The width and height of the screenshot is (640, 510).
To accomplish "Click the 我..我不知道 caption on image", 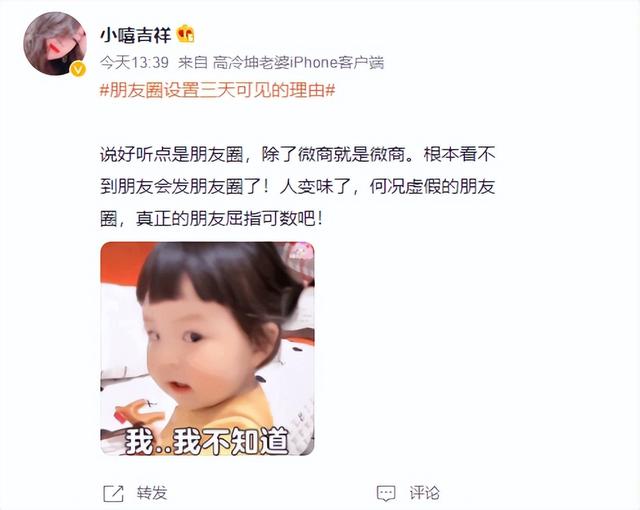I will [x=207, y=441].
